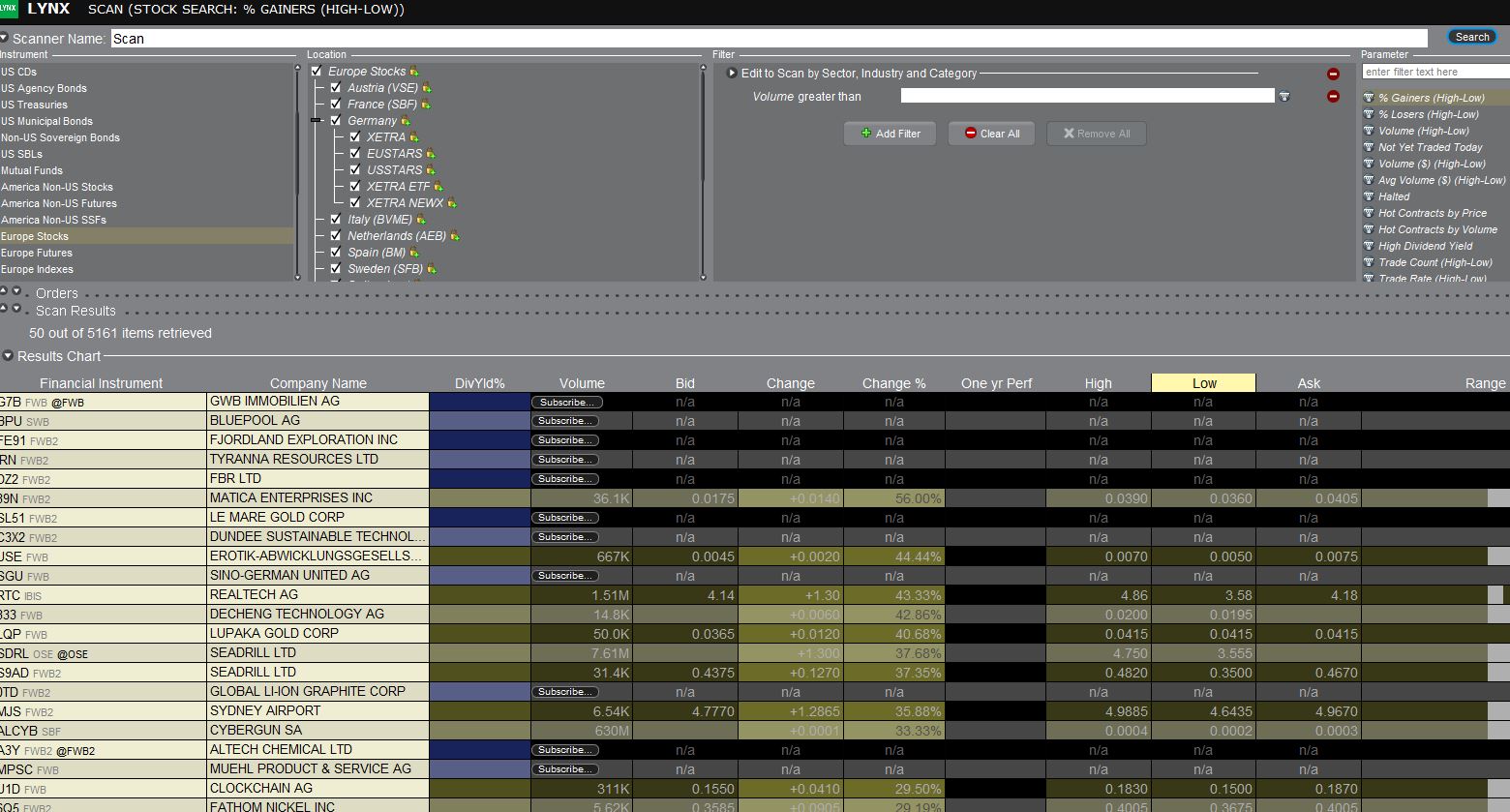Subscribe to GWB IMMOBILIEN AG data
The image size is (1510, 812).
(567, 402)
